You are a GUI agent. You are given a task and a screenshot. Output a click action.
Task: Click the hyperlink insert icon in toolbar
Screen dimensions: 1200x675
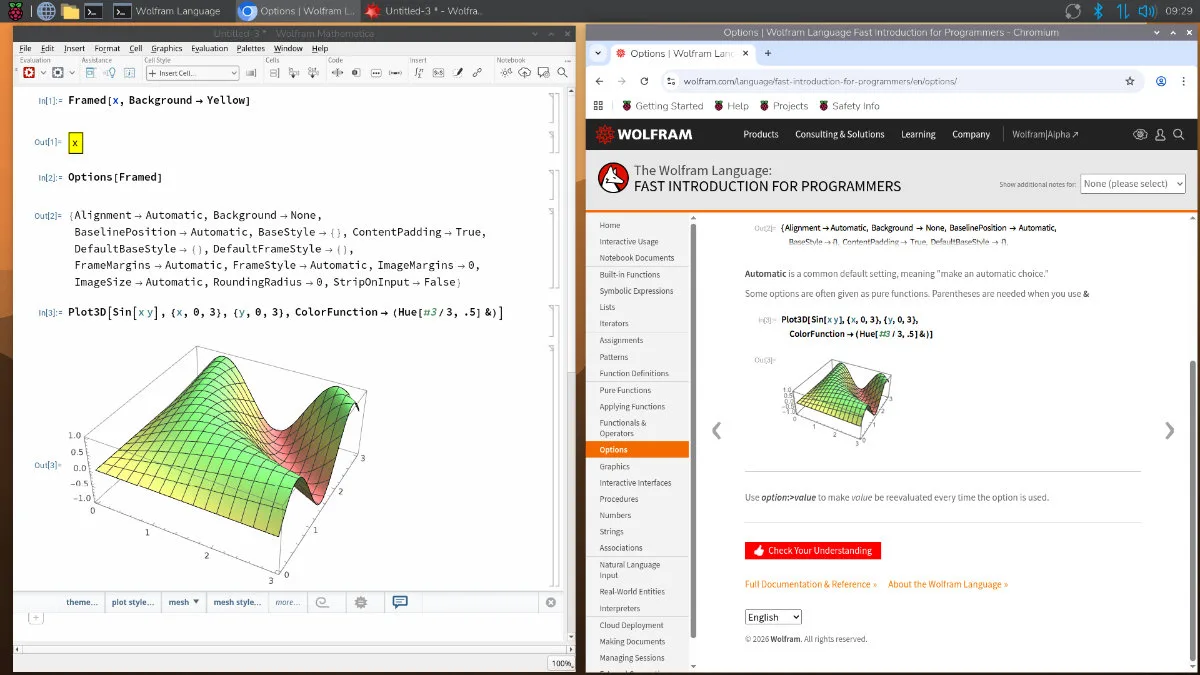pos(477,73)
